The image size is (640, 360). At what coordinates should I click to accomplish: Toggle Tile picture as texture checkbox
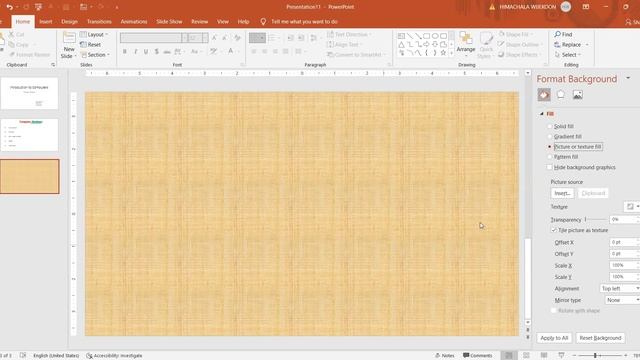coord(554,230)
